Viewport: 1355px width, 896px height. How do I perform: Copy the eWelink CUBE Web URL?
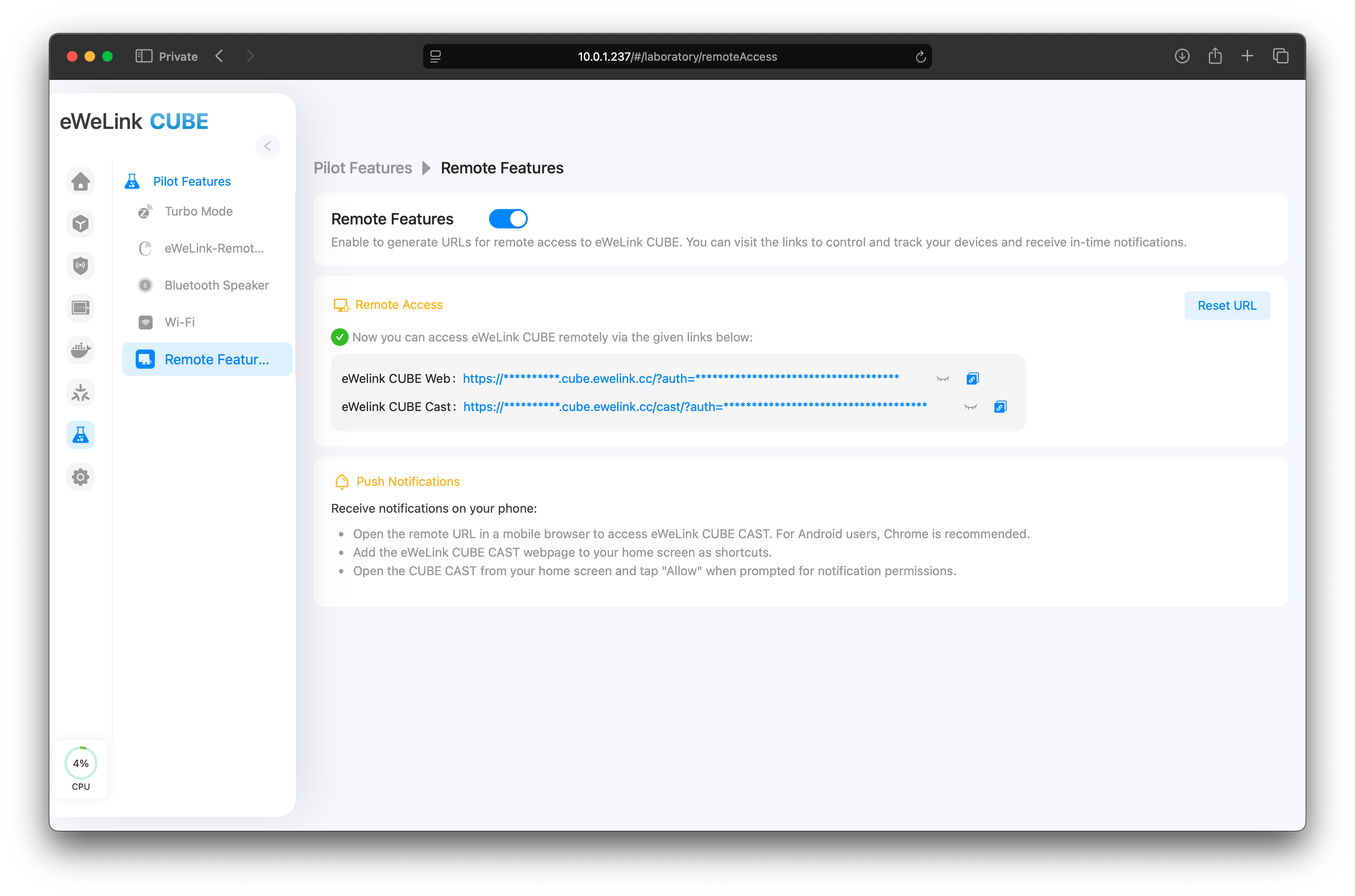[x=972, y=379]
